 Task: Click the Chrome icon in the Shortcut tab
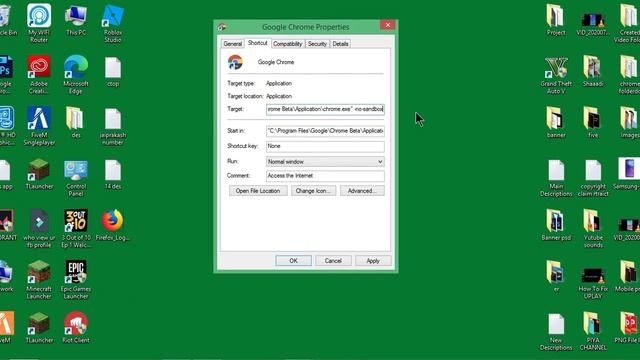235,62
